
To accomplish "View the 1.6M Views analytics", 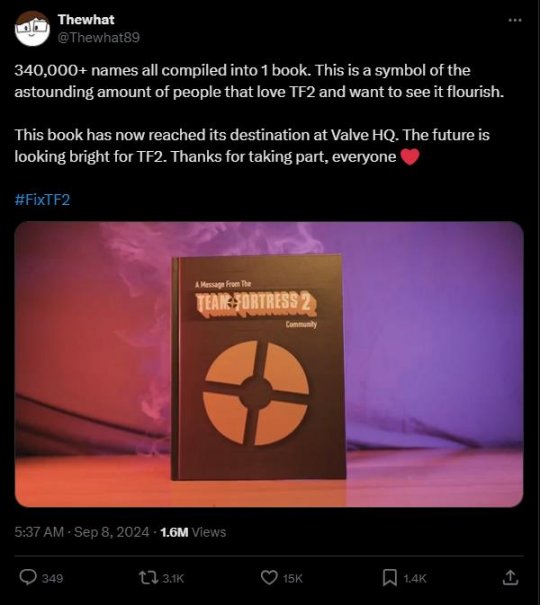I will (x=193, y=532).
